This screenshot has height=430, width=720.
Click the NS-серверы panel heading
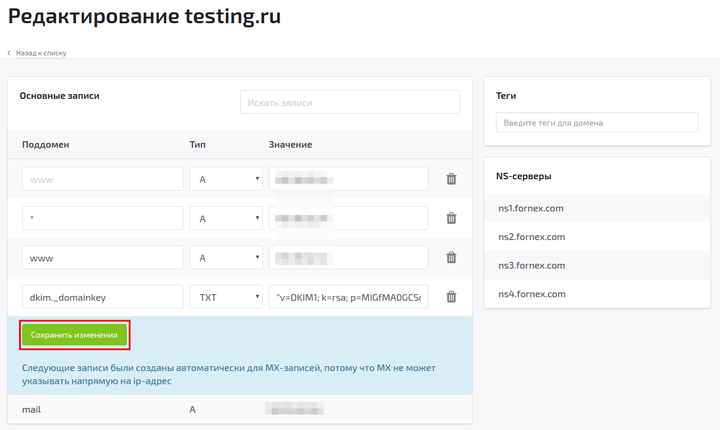[523, 176]
